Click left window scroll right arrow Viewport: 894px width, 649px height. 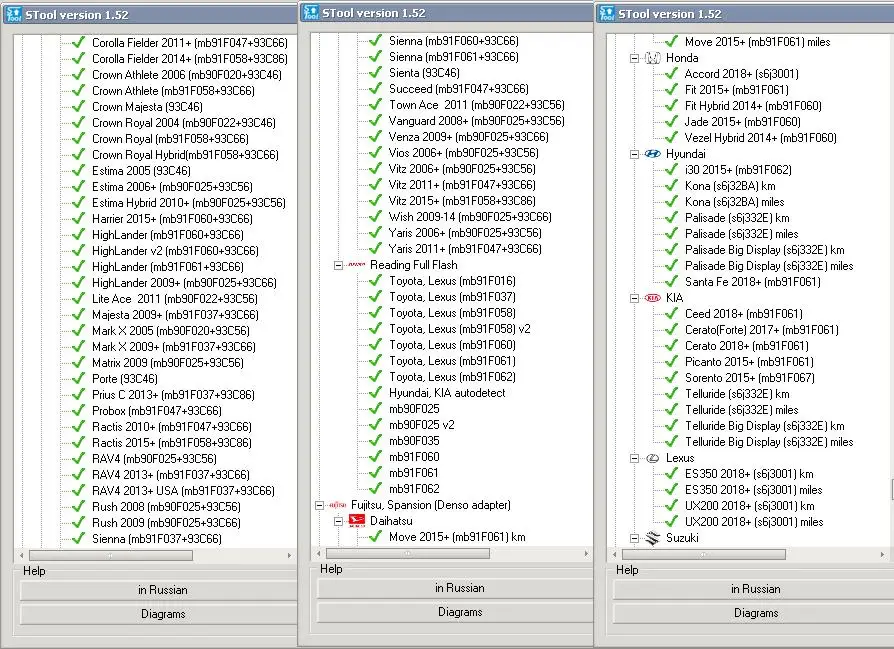[290, 555]
